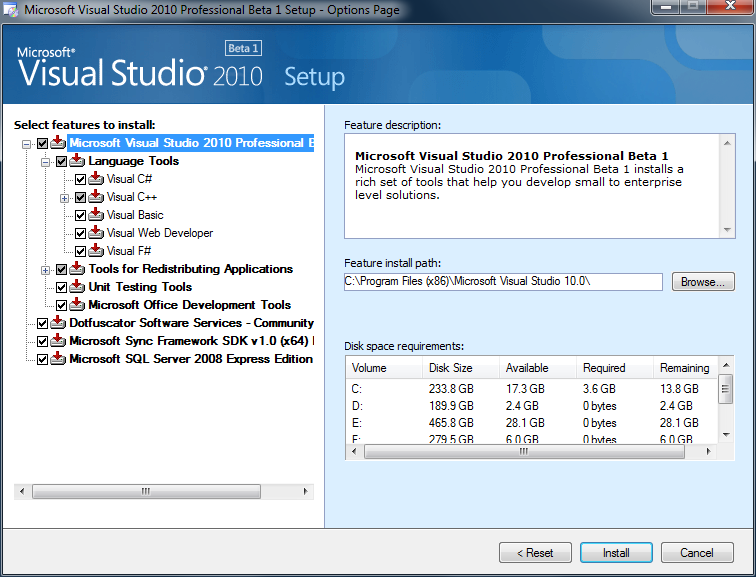756x577 pixels.
Task: Click the < Reset button
Action: (x=535, y=552)
